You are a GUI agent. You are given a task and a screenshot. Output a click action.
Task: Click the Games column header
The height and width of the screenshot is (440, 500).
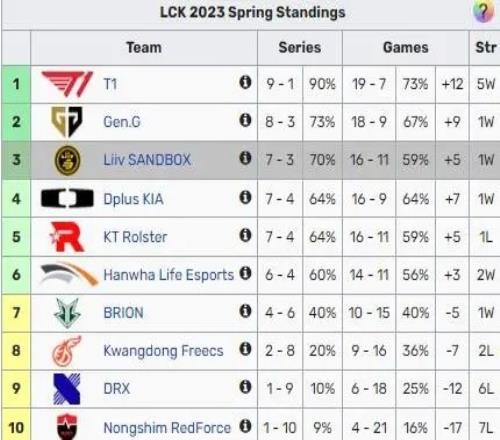tap(406, 48)
